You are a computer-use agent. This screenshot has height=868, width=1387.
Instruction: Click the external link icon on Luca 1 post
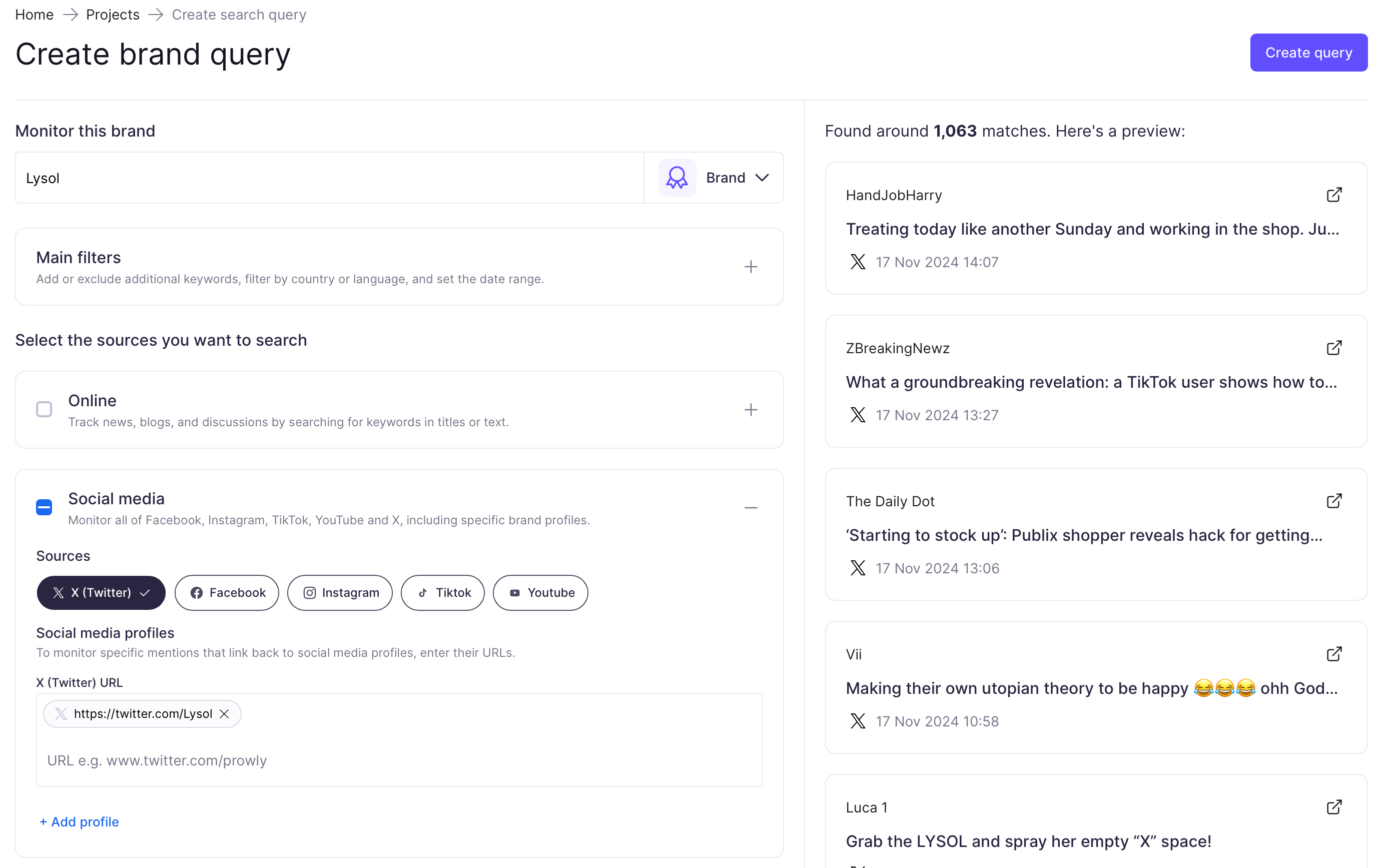(1335, 806)
